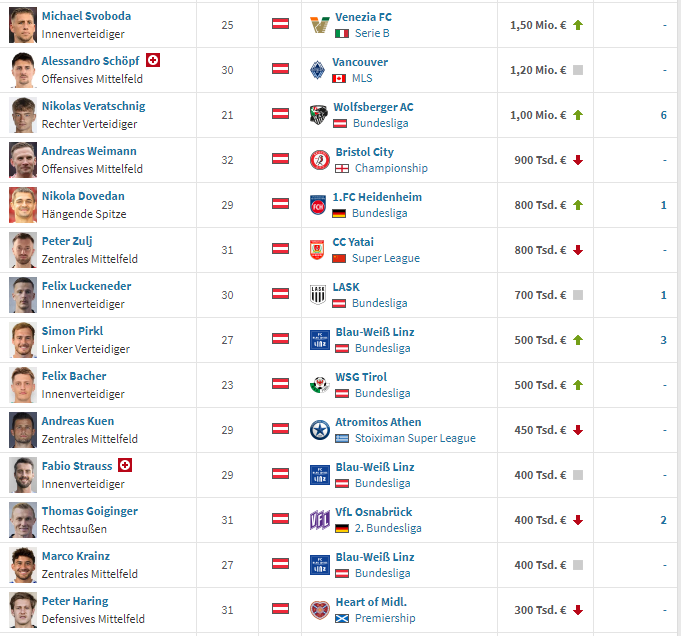Click the Venezia FC club crest
Viewport: 681px width, 636px height.
pos(320,25)
